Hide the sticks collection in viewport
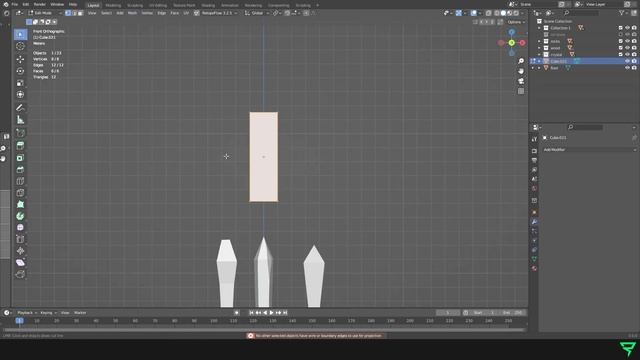Image resolution: width=640 pixels, height=360 pixels. (627, 41)
